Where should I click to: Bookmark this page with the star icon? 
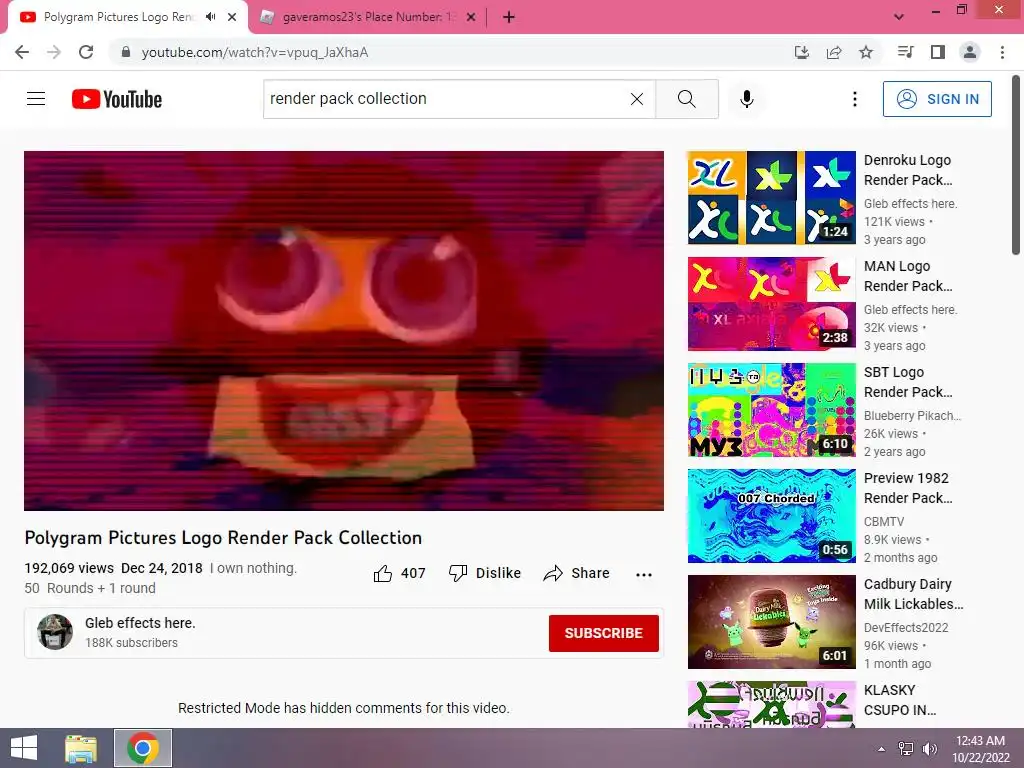pos(866,52)
